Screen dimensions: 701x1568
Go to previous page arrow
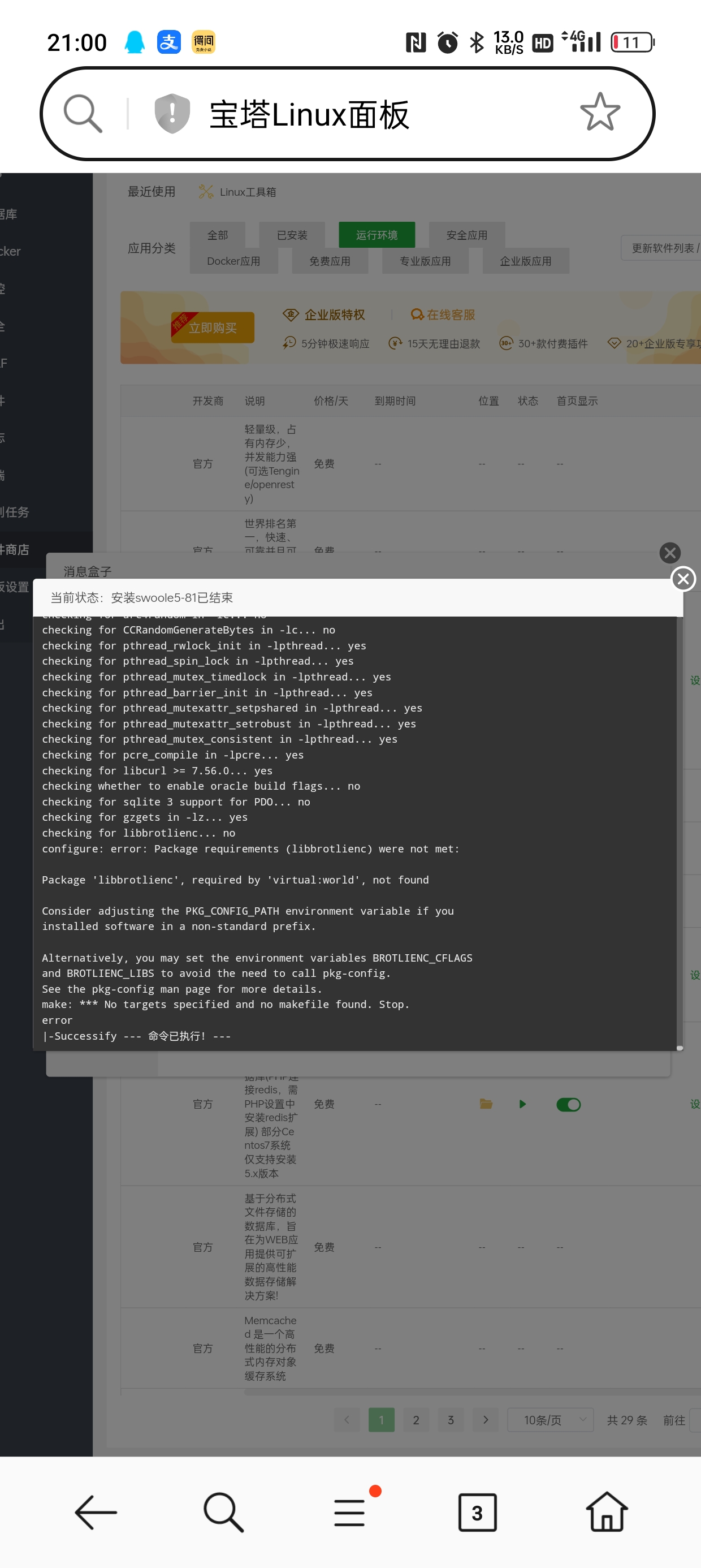(x=347, y=1419)
